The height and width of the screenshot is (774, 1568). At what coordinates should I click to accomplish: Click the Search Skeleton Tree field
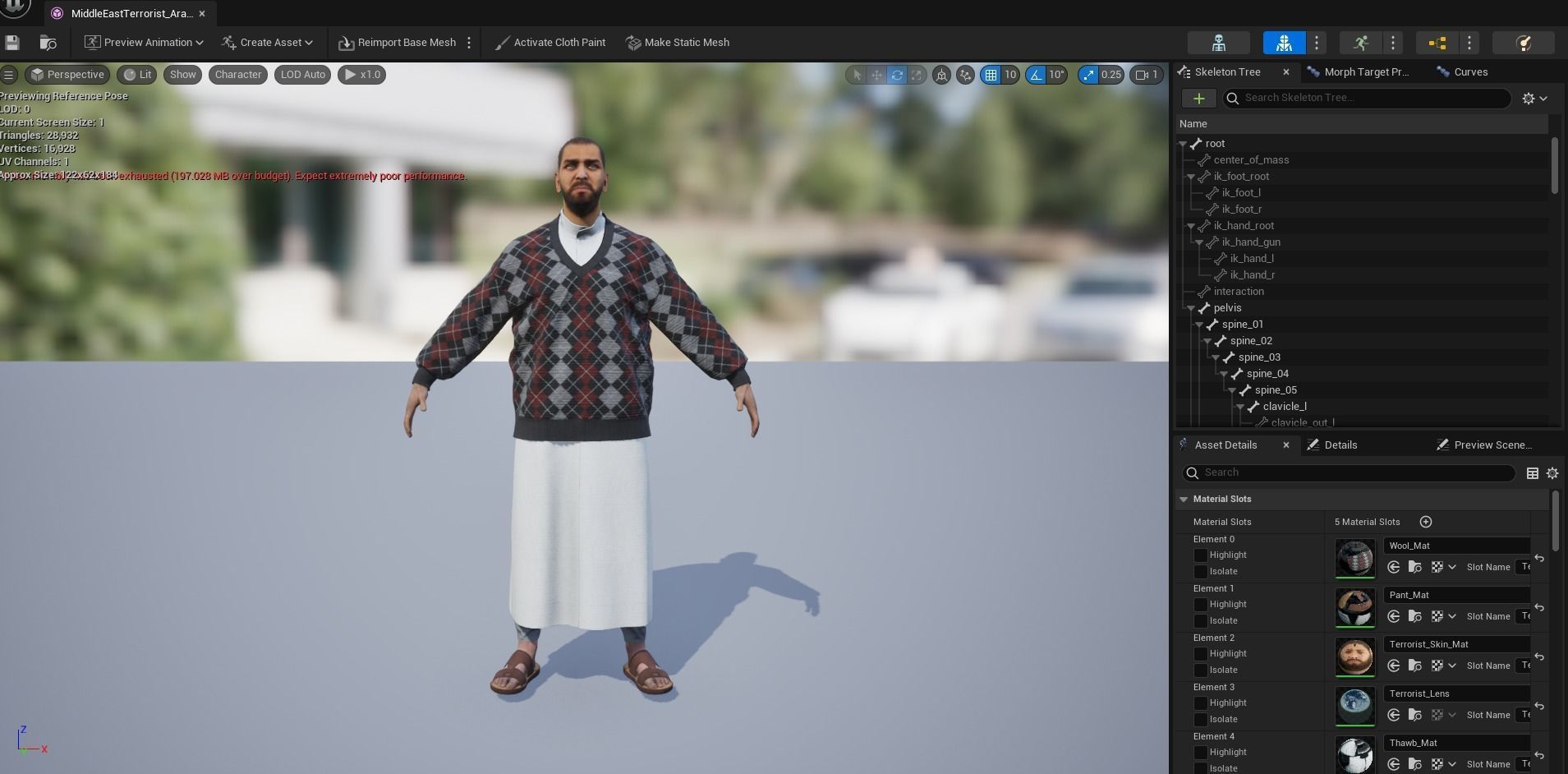(x=1367, y=98)
